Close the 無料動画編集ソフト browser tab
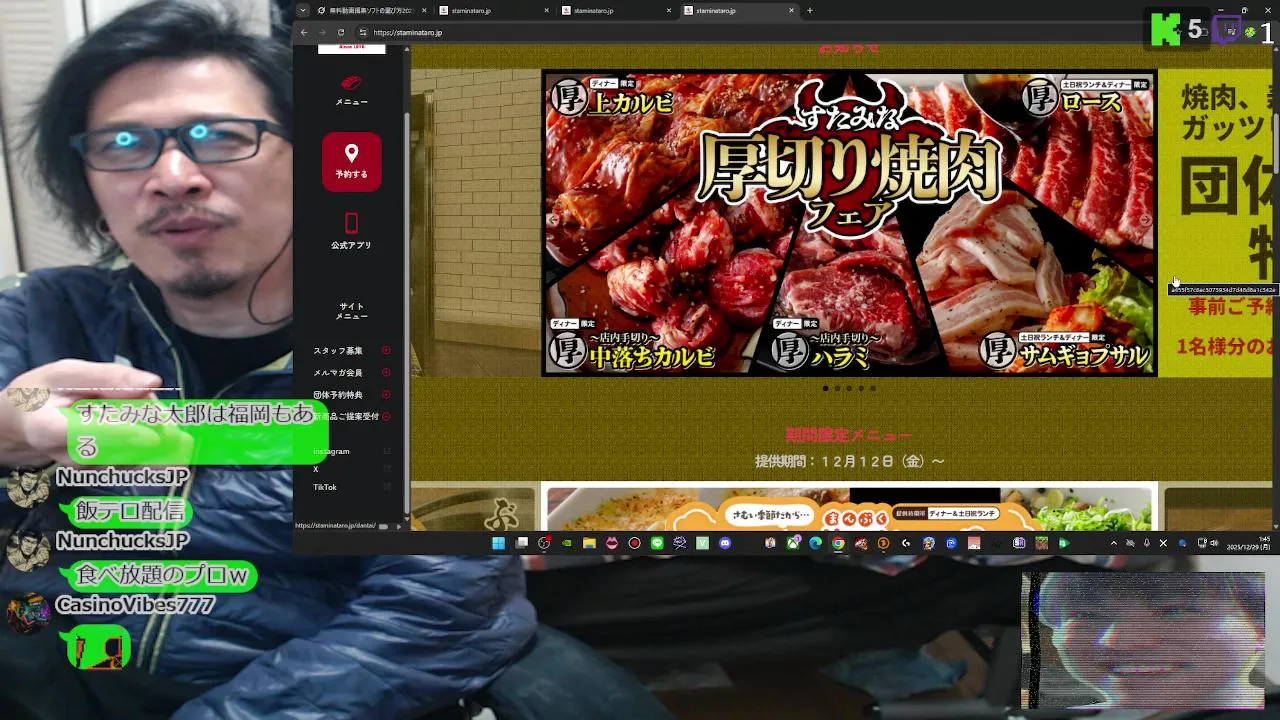1280x720 pixels. coord(425,11)
